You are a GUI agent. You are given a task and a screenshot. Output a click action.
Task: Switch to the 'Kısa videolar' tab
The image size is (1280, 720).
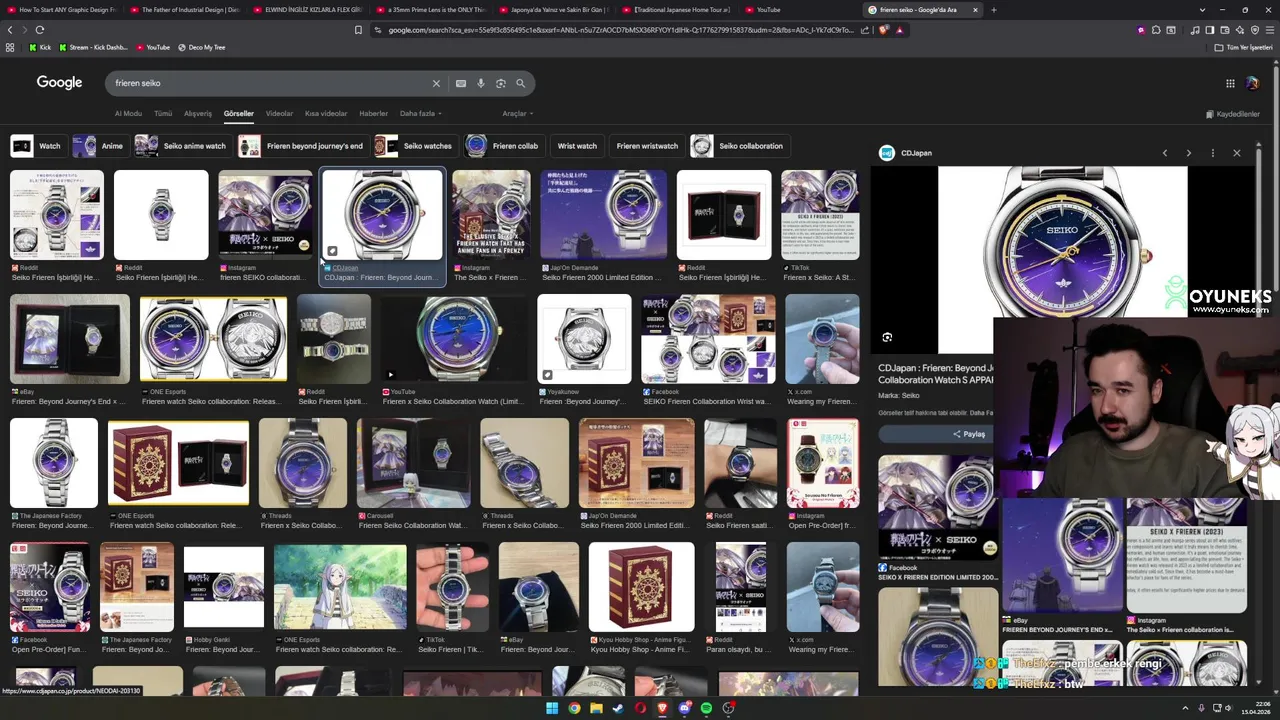coord(326,113)
